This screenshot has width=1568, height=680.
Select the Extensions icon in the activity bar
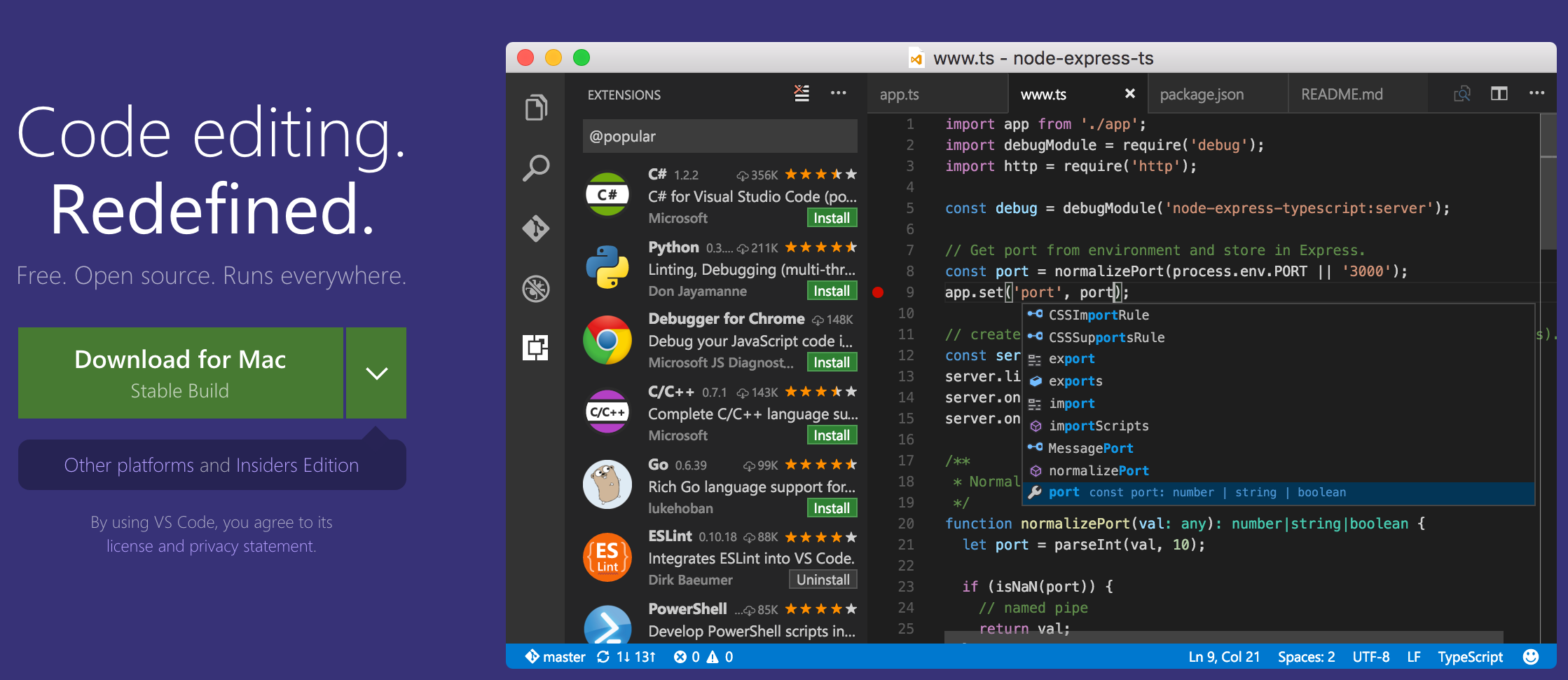pos(537,346)
